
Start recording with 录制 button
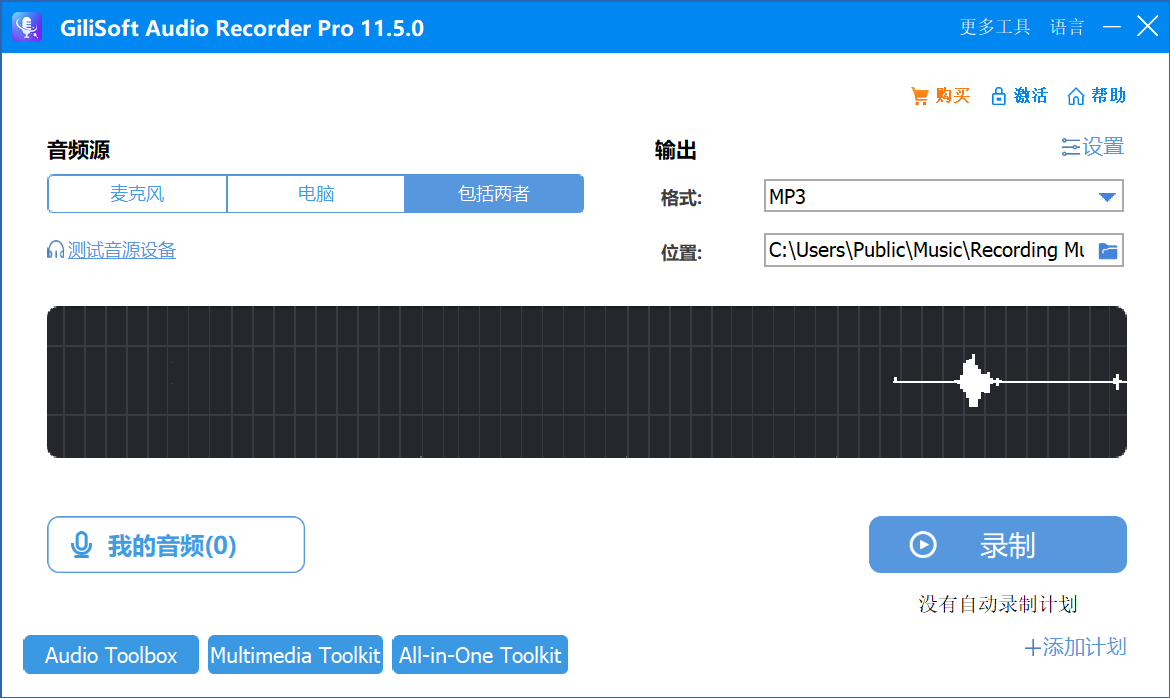998,545
